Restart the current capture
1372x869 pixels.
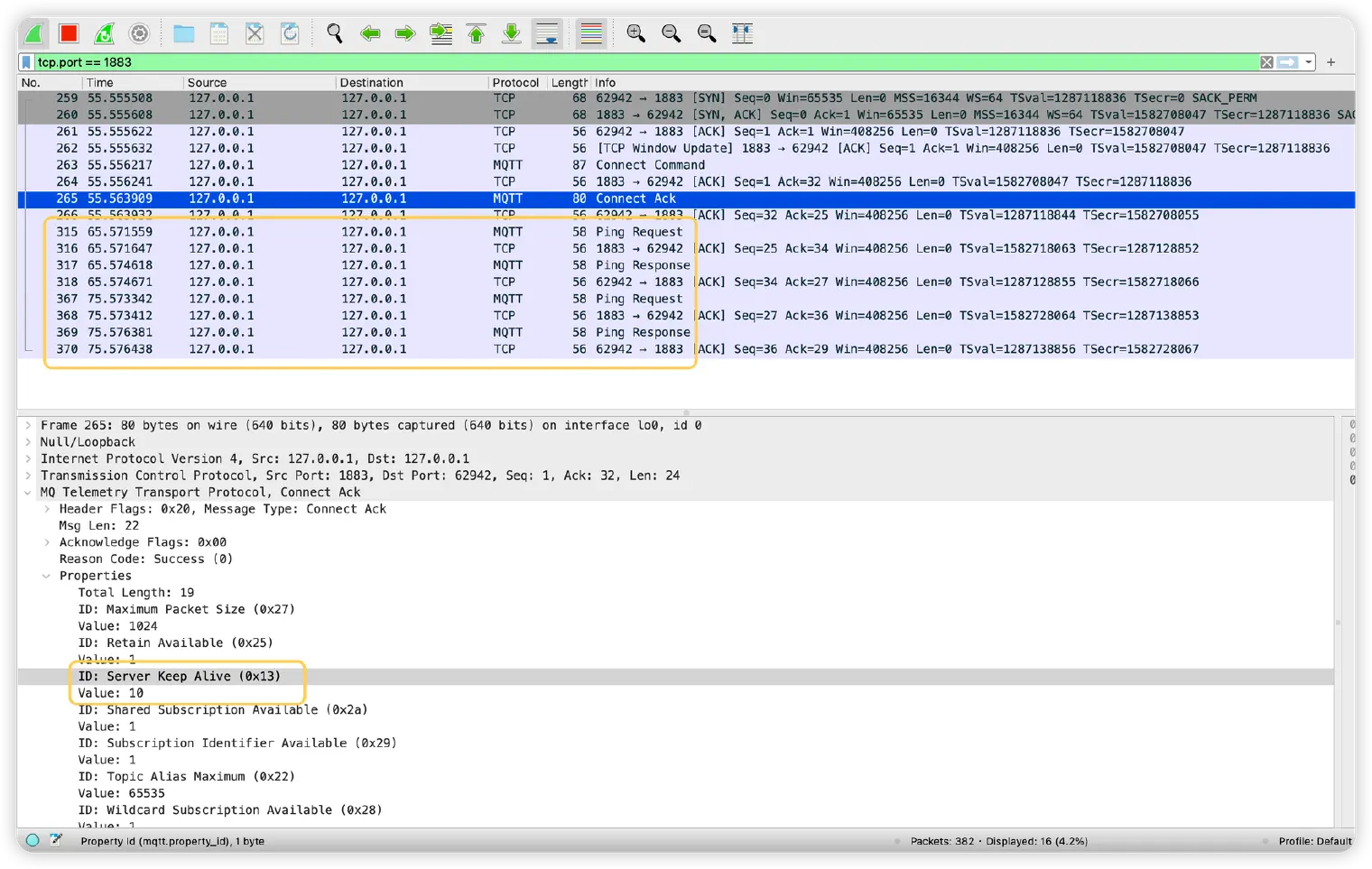(105, 33)
